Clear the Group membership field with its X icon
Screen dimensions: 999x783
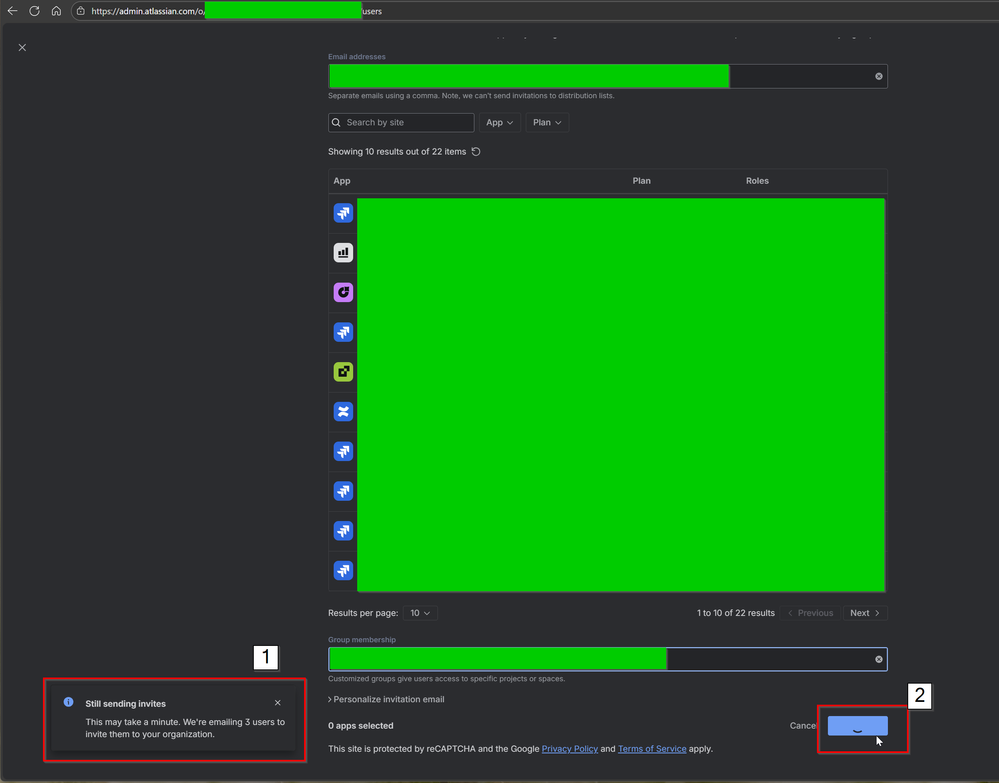(x=879, y=659)
